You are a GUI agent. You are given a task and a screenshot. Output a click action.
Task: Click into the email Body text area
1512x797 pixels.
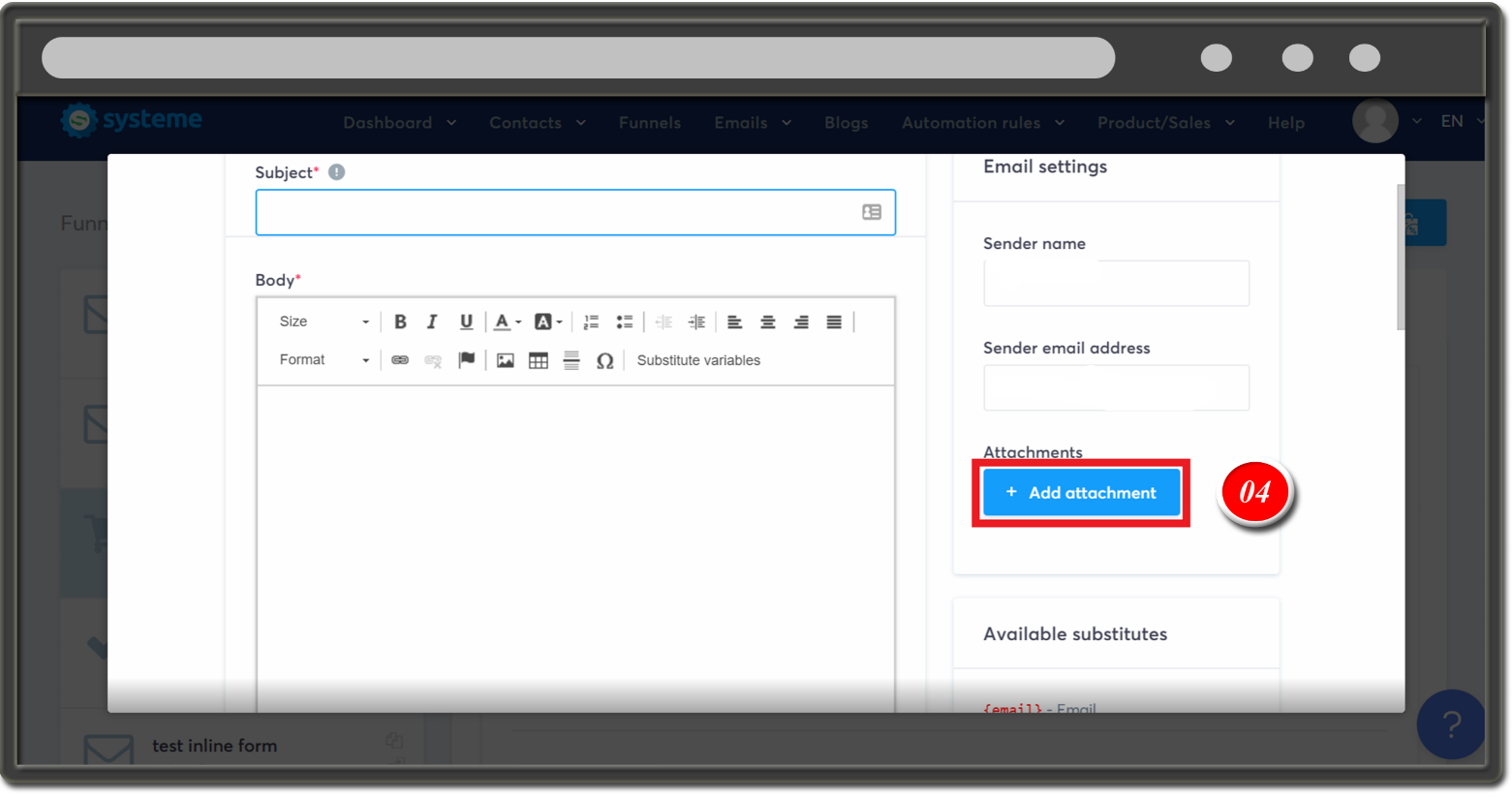pyautogui.click(x=575, y=547)
